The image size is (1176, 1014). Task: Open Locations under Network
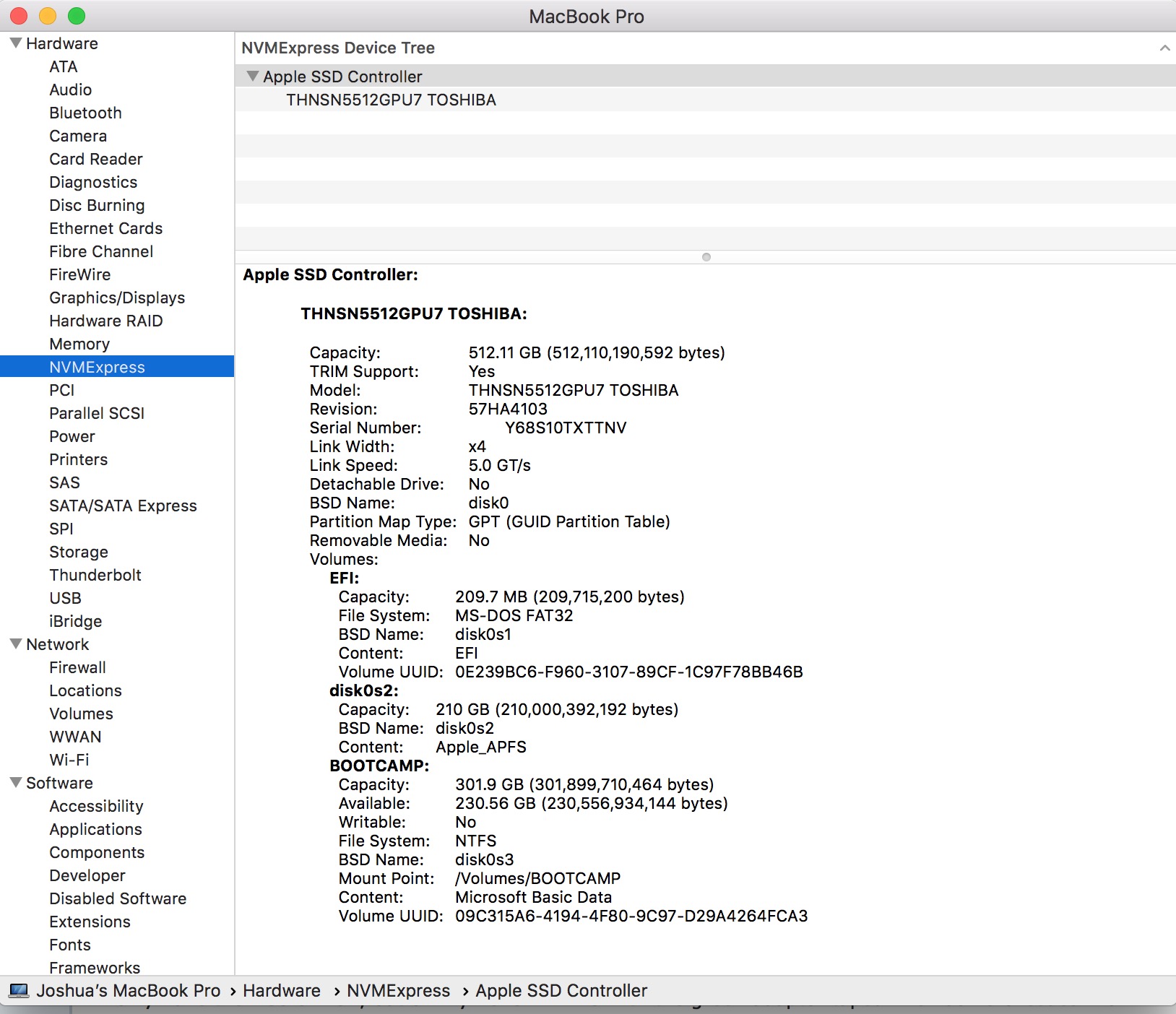(86, 690)
